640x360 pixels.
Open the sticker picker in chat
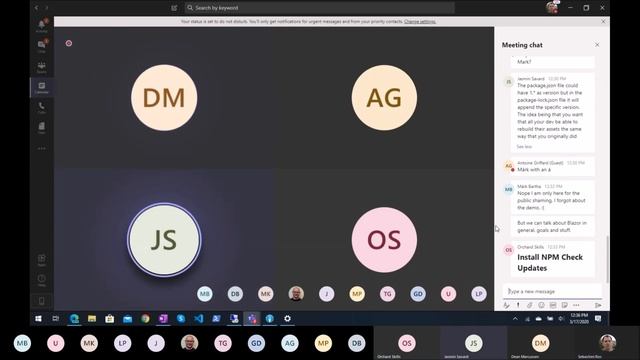coord(564,305)
